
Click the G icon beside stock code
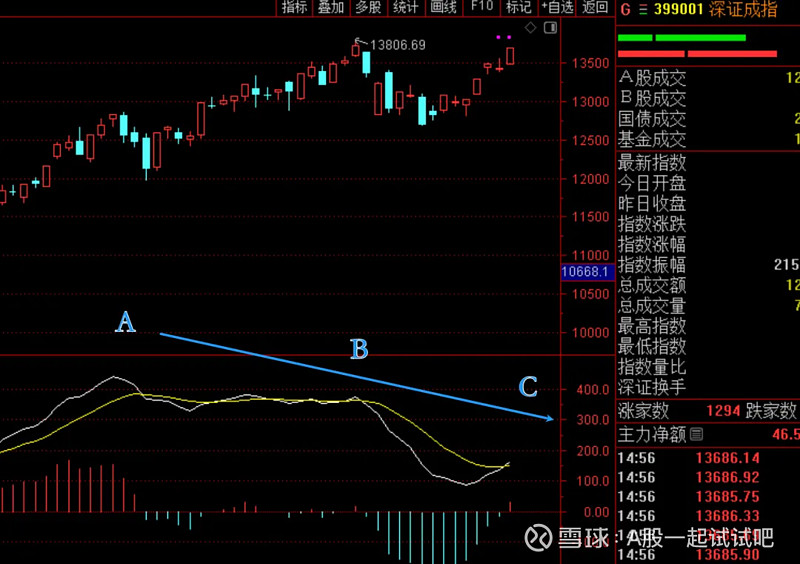pyautogui.click(x=626, y=10)
